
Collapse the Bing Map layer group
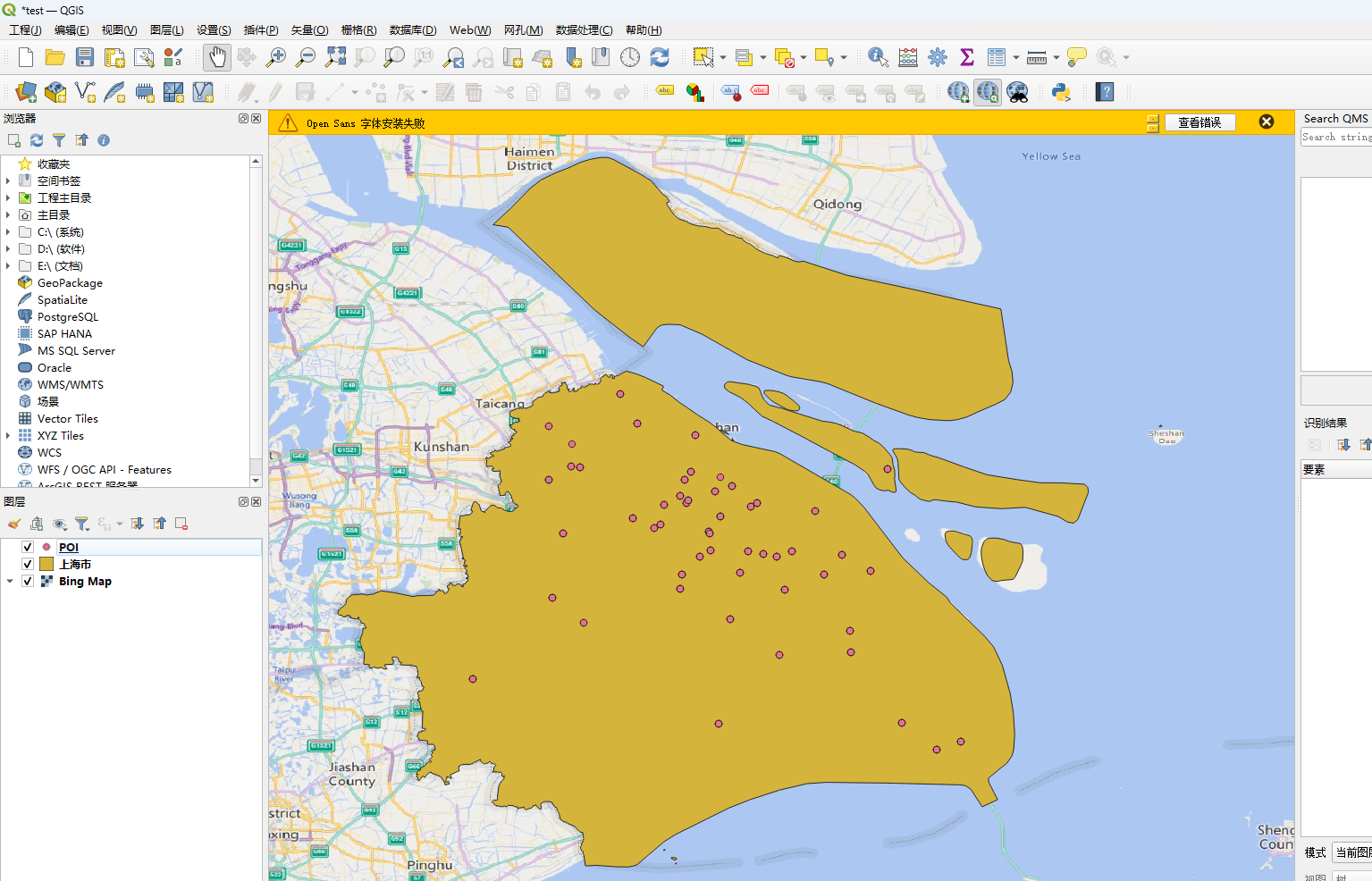10,581
